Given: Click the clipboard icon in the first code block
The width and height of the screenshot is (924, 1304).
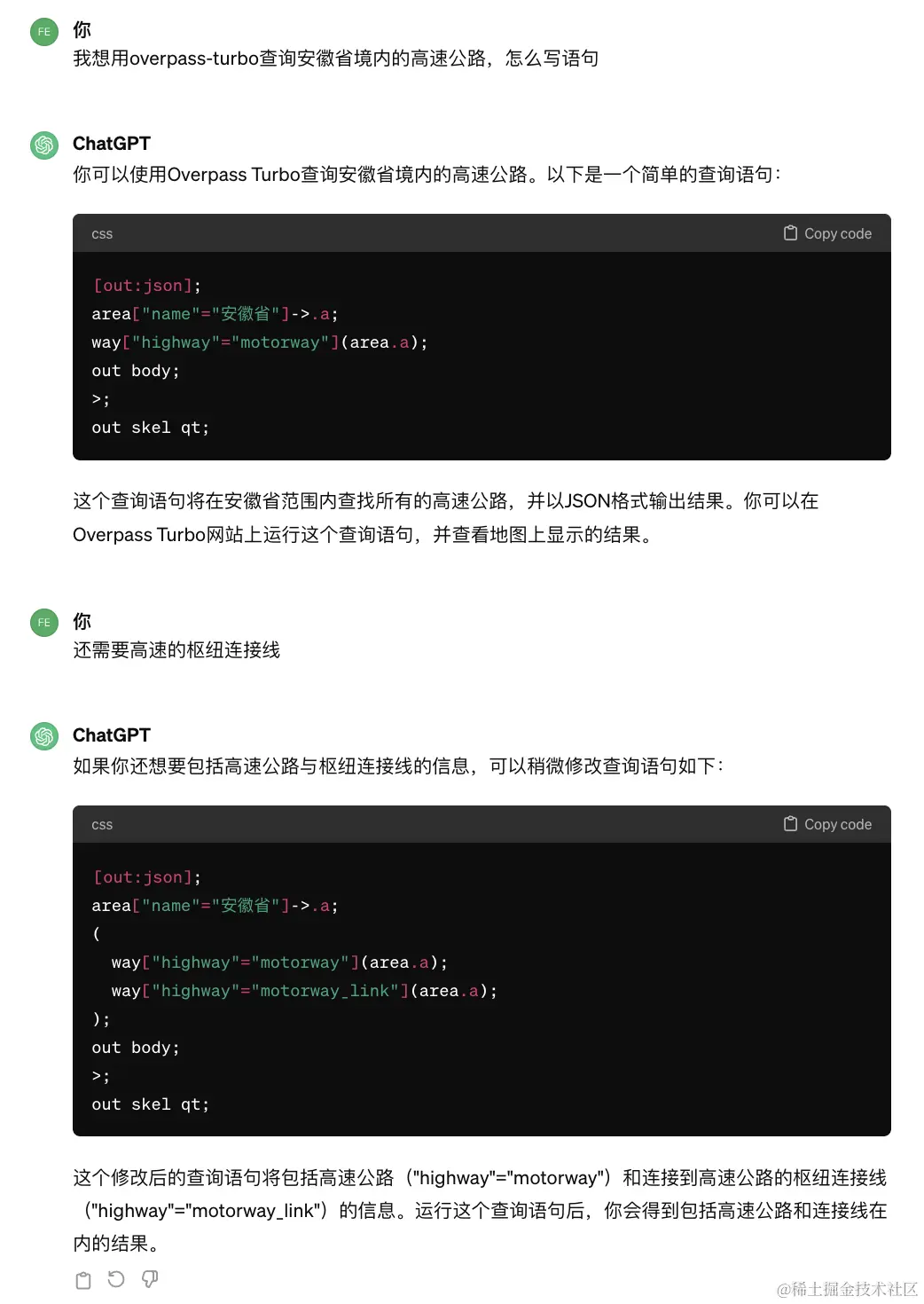Looking at the screenshot, I should 790,233.
